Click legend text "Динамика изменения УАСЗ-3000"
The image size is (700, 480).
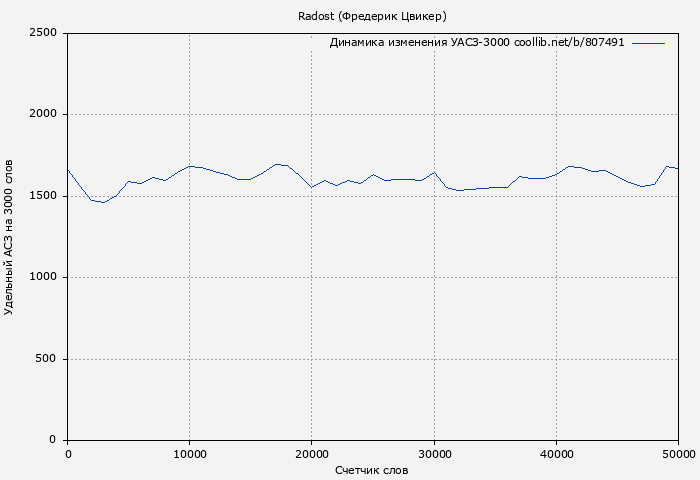click(419, 43)
